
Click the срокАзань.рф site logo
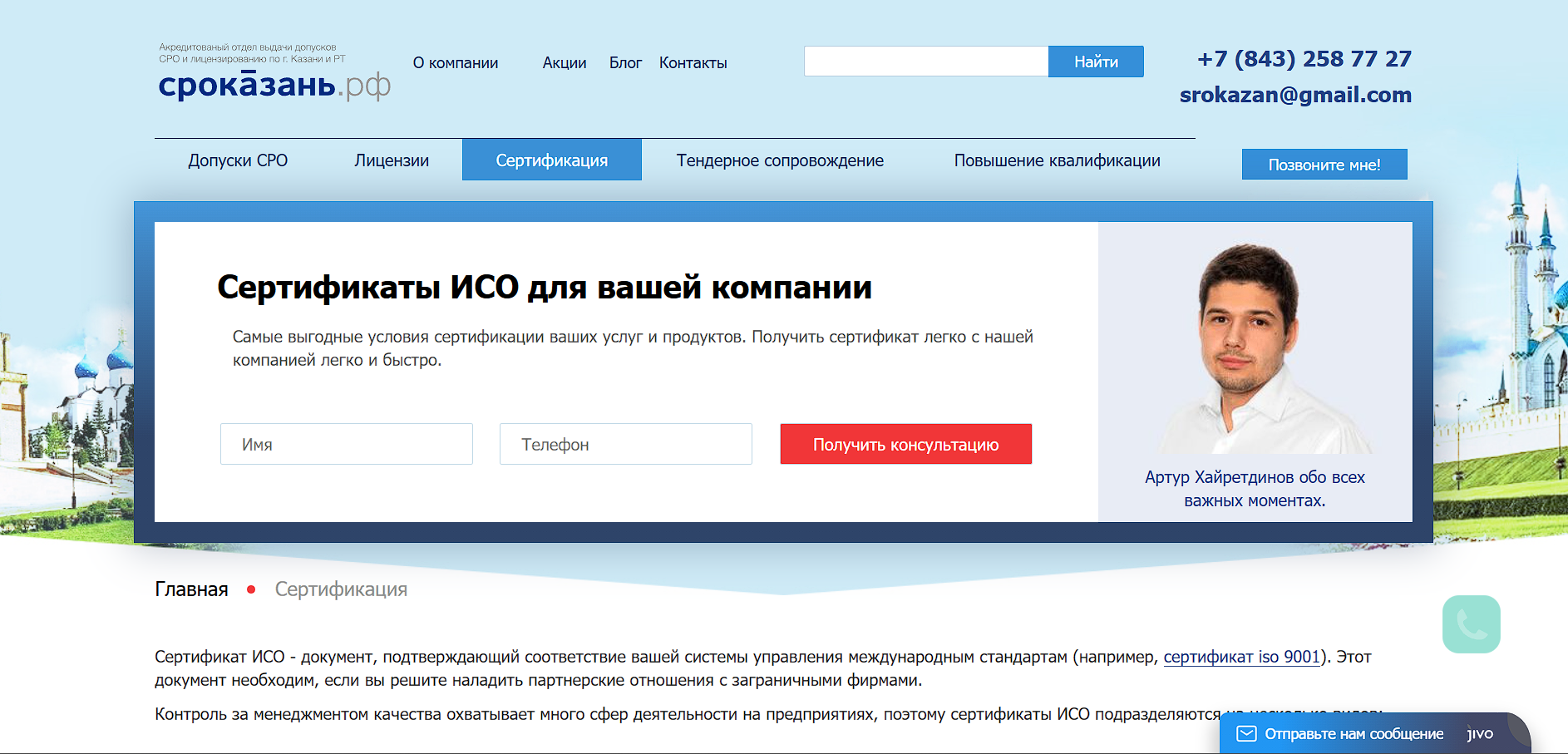point(274,85)
